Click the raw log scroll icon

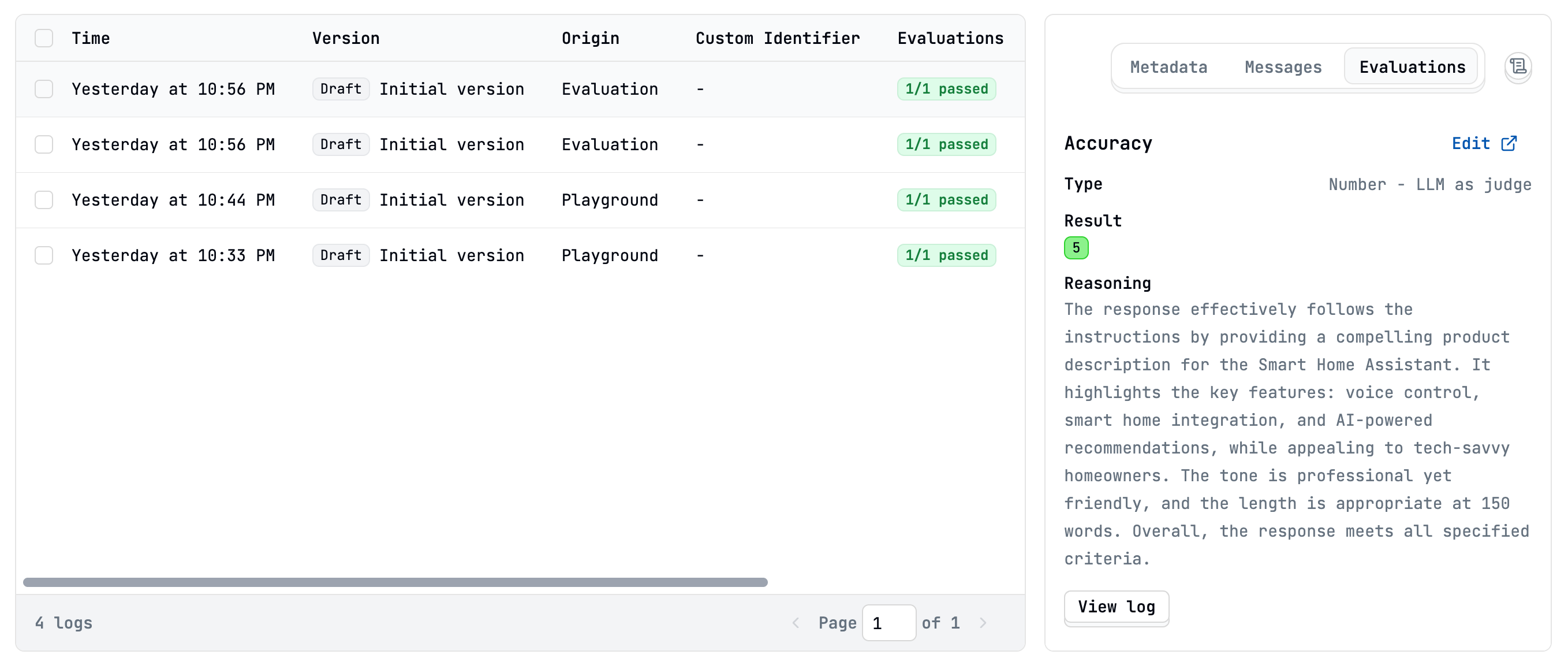coord(1519,68)
